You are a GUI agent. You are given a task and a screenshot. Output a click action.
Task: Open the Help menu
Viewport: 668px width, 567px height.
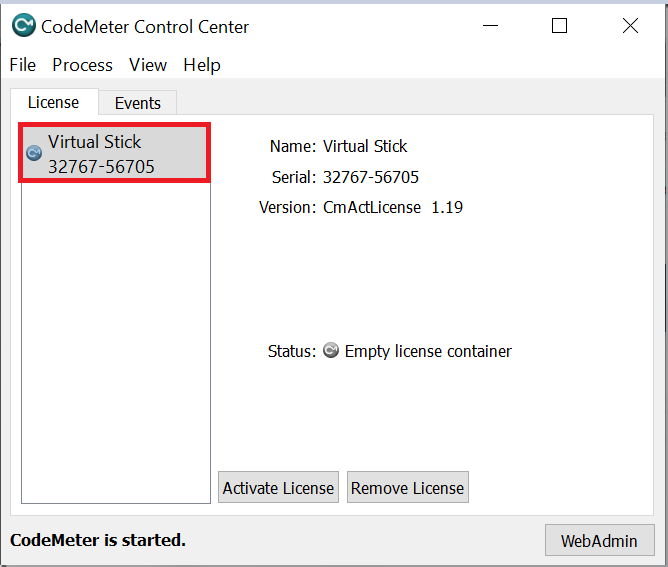coord(202,65)
